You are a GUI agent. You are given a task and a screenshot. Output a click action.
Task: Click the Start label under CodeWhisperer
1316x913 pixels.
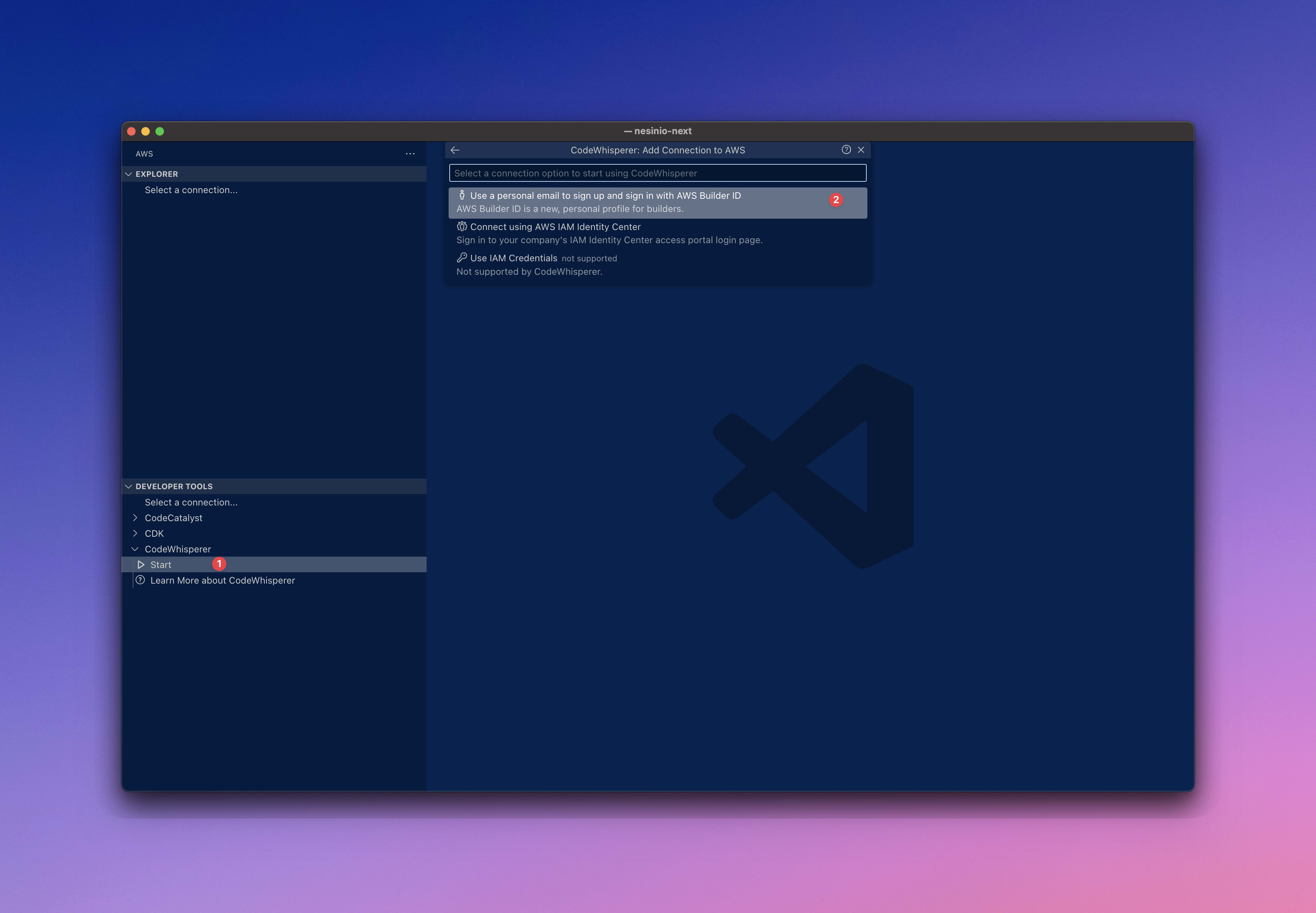[161, 565]
